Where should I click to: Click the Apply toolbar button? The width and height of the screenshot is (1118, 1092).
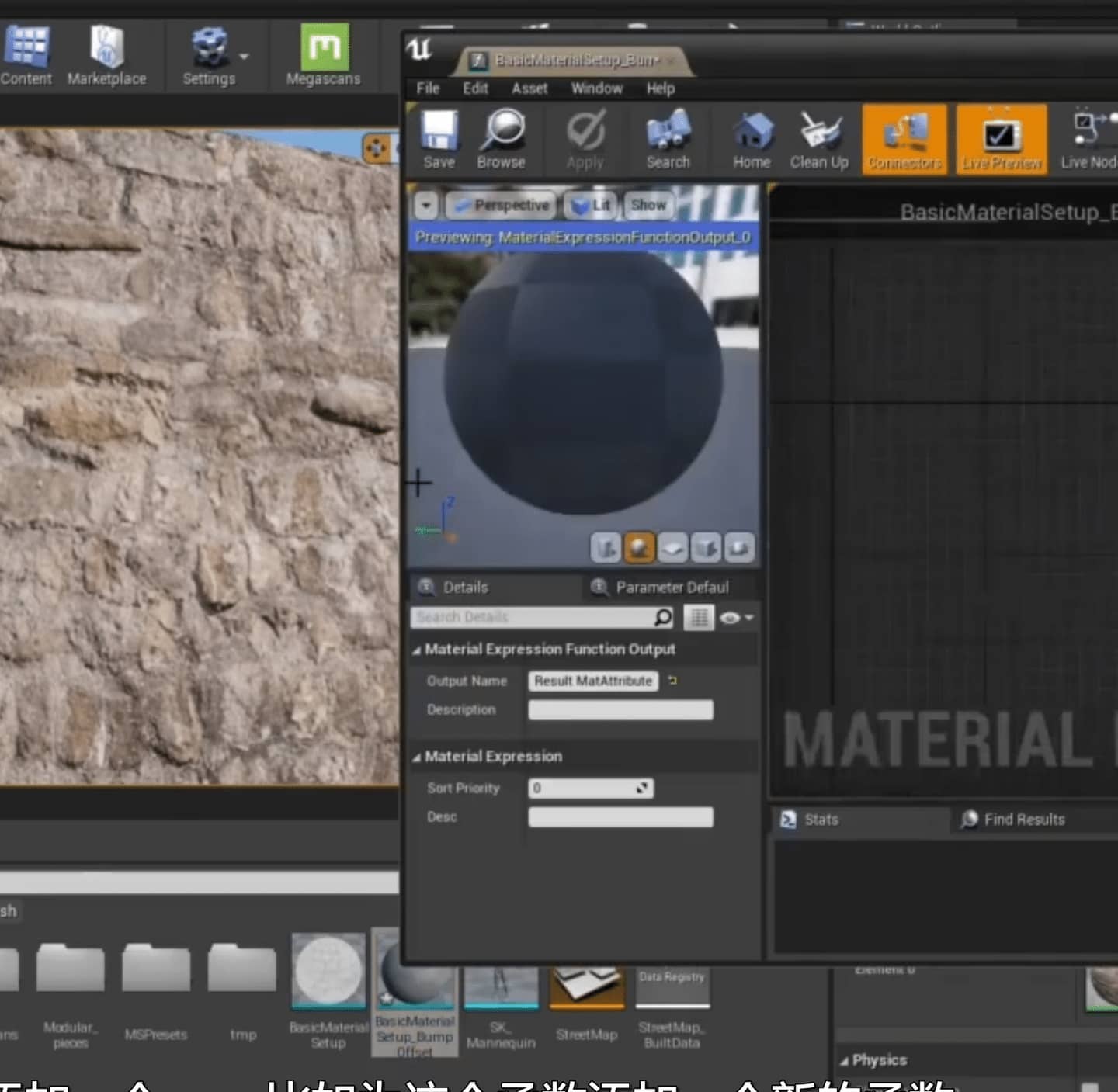point(585,140)
